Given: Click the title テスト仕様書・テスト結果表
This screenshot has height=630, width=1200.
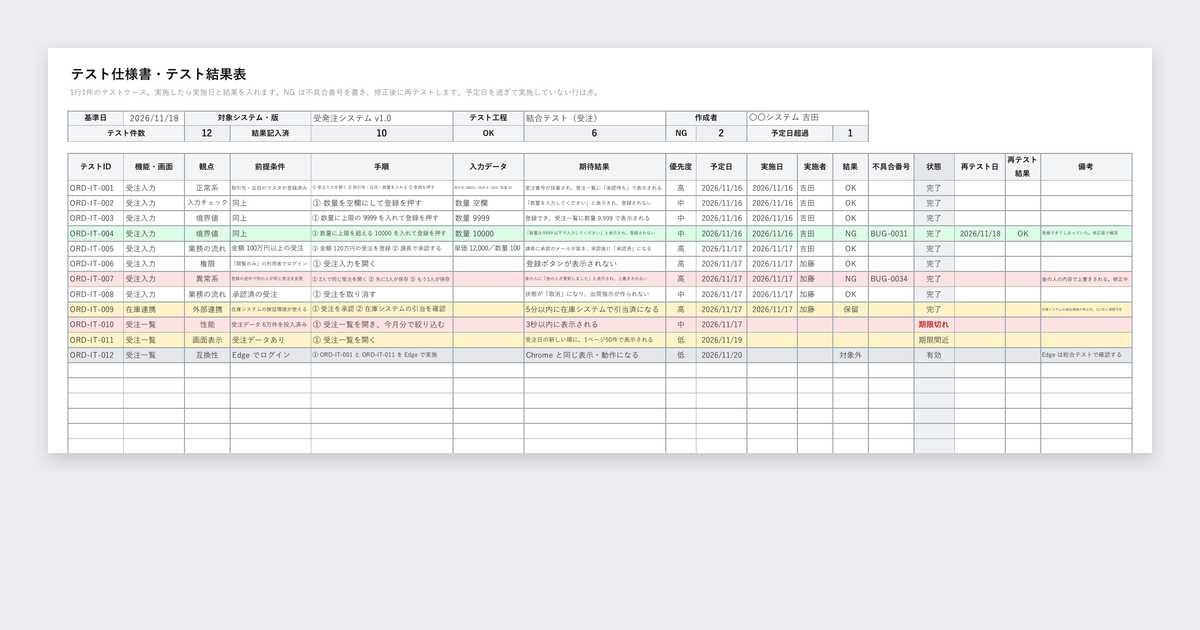Looking at the screenshot, I should 159,74.
